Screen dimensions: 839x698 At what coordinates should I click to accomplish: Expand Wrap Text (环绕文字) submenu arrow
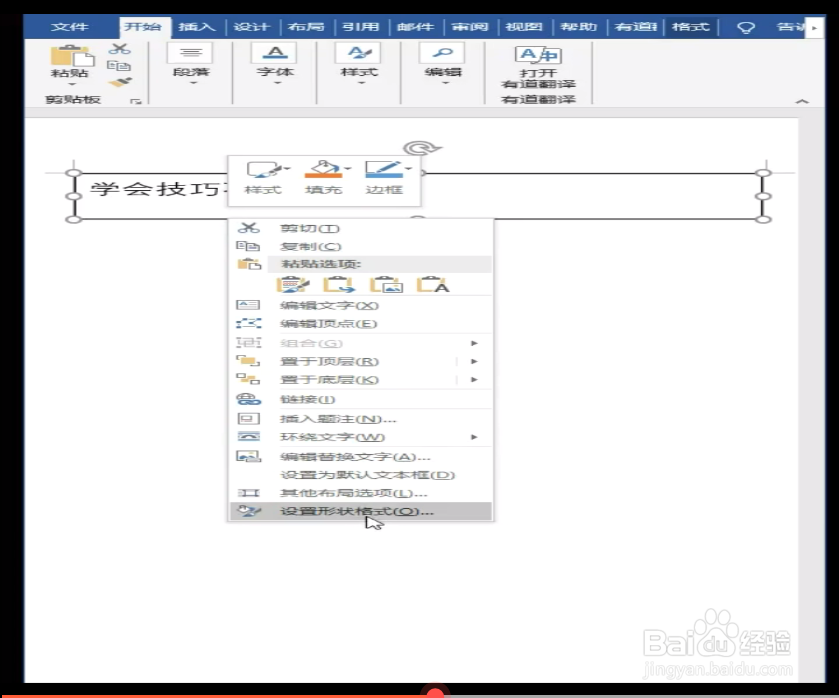[474, 437]
